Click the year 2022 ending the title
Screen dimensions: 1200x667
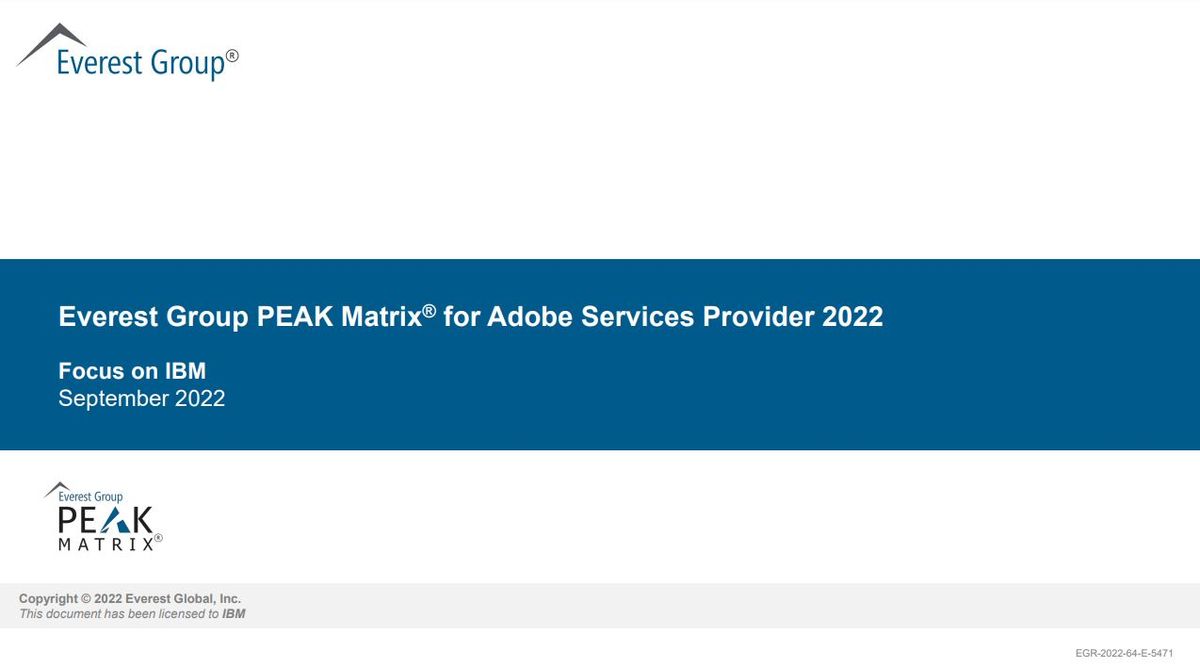pos(852,317)
